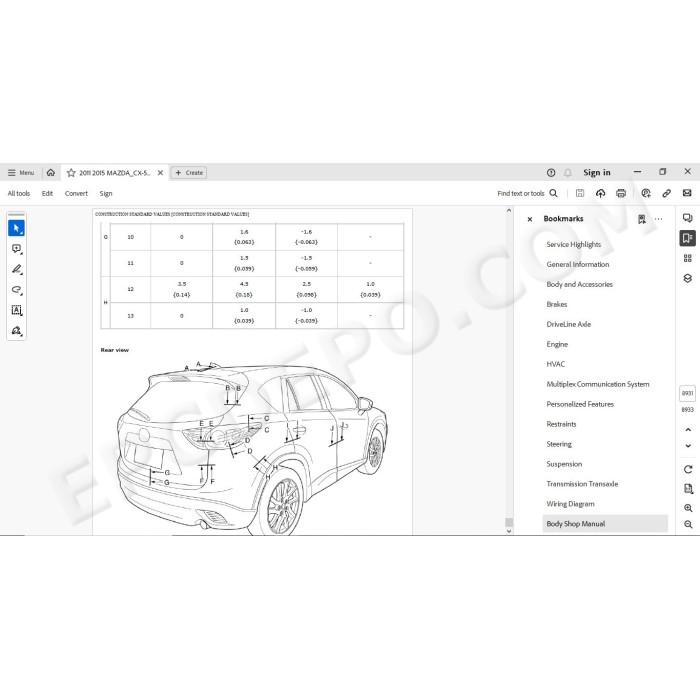Click the zoom in magnifier icon
Screen dimensions: 700x700
pyautogui.click(x=688, y=508)
